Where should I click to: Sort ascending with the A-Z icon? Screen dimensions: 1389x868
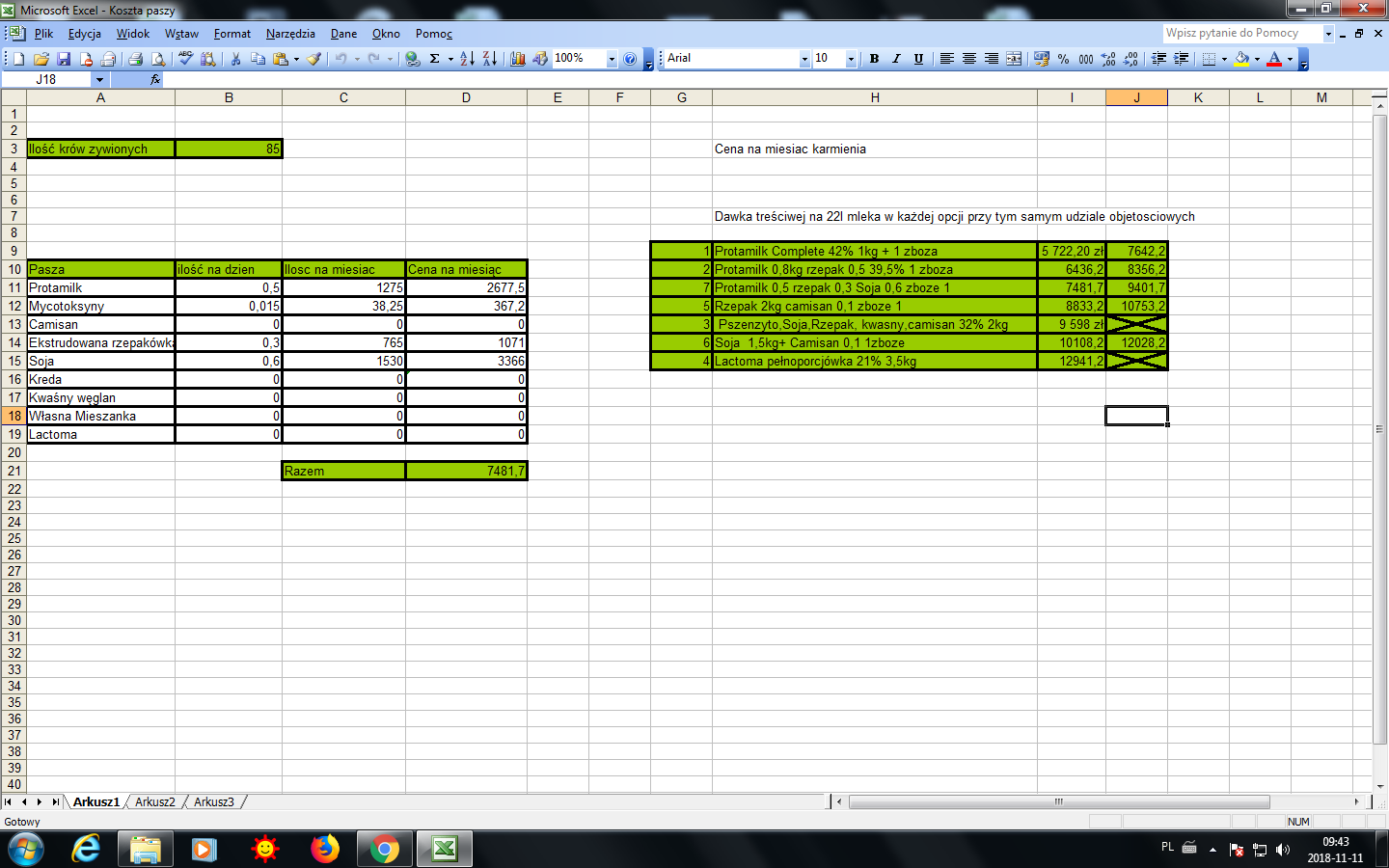point(467,59)
